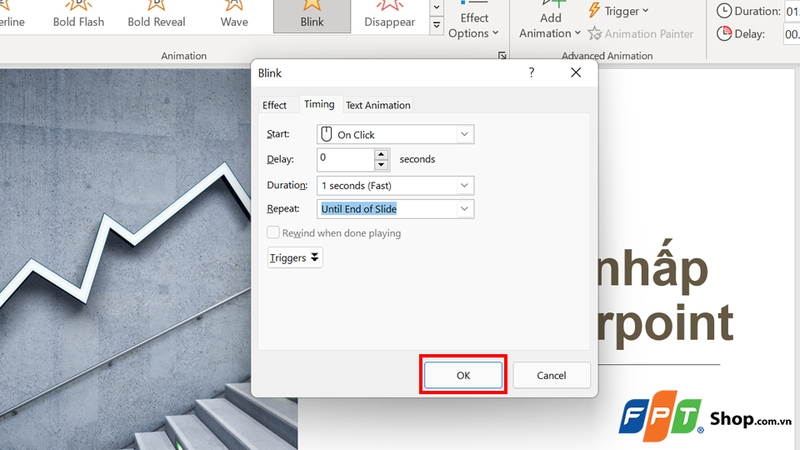The width and height of the screenshot is (800, 450).
Task: Switch to the Effect tab
Action: point(274,105)
